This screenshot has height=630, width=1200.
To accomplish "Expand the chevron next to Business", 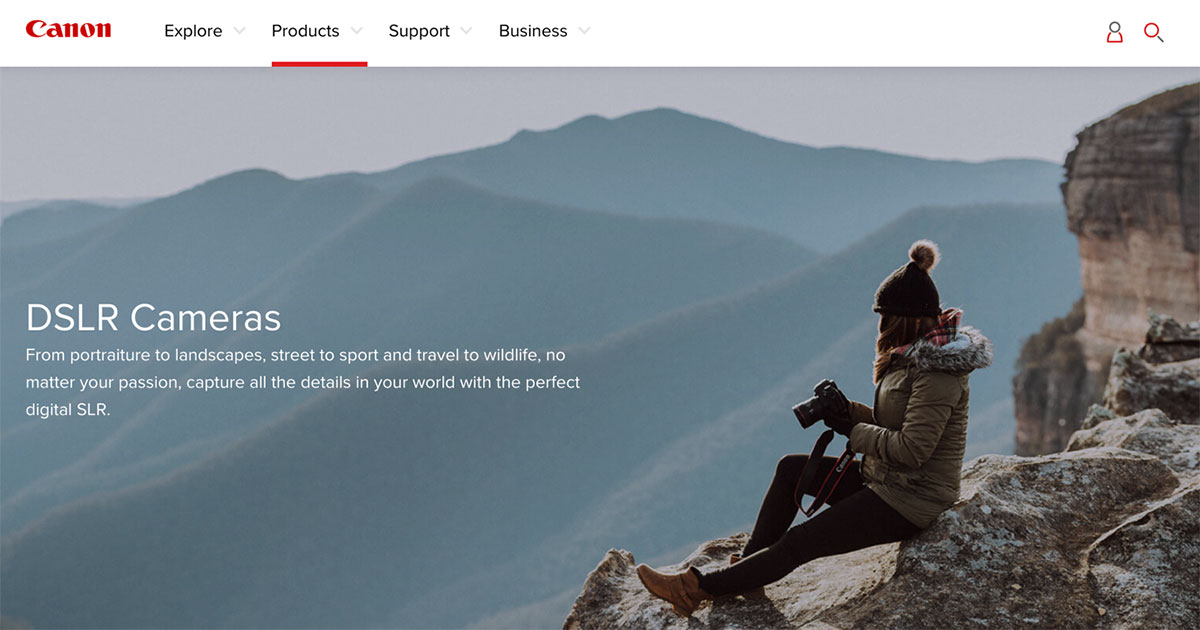I will click(584, 31).
